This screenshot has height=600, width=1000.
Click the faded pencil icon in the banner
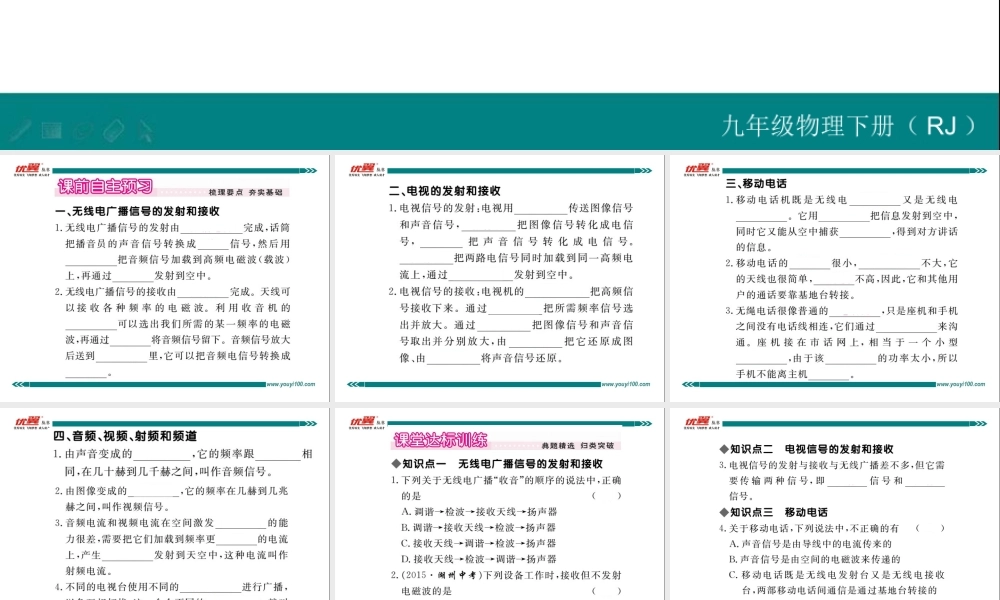click(20, 130)
